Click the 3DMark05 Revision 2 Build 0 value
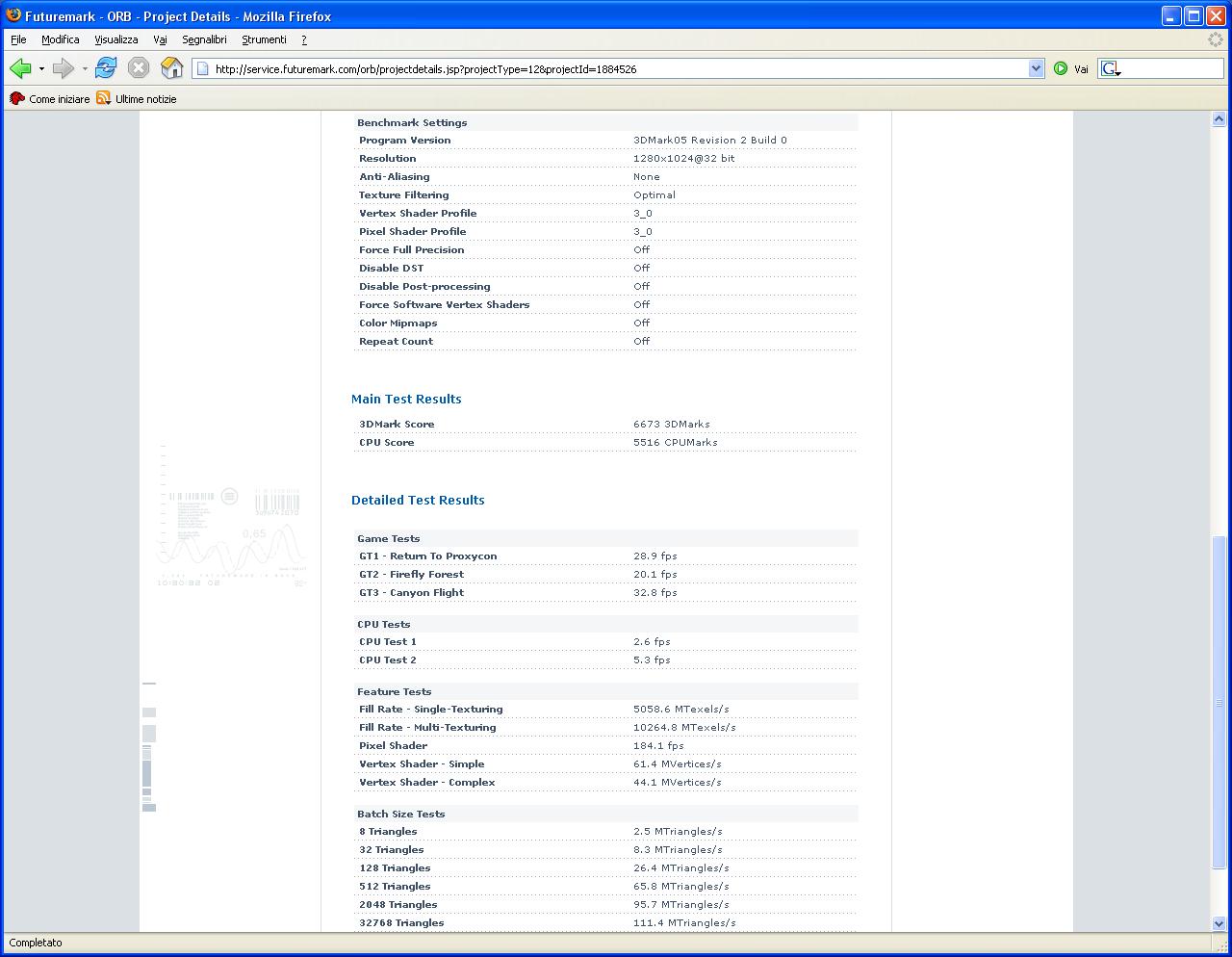The width and height of the screenshot is (1232, 957). click(710, 140)
